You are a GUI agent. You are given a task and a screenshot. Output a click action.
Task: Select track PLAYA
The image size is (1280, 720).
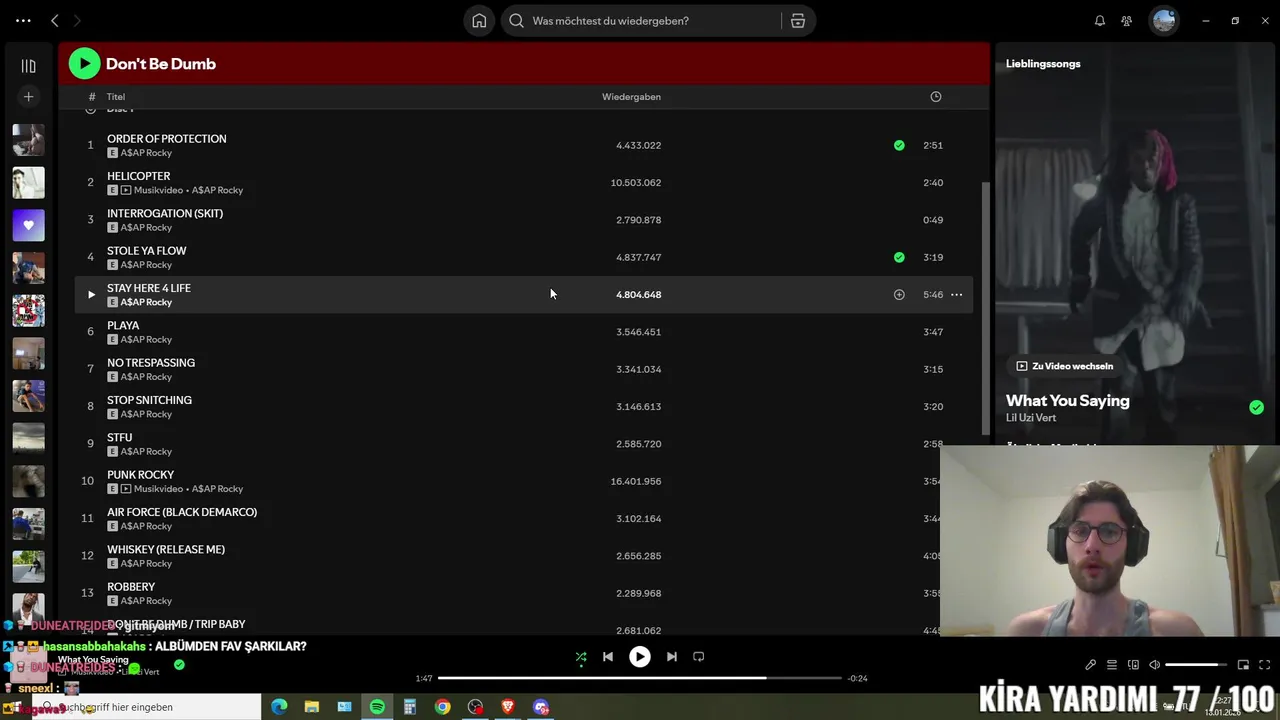(x=123, y=325)
